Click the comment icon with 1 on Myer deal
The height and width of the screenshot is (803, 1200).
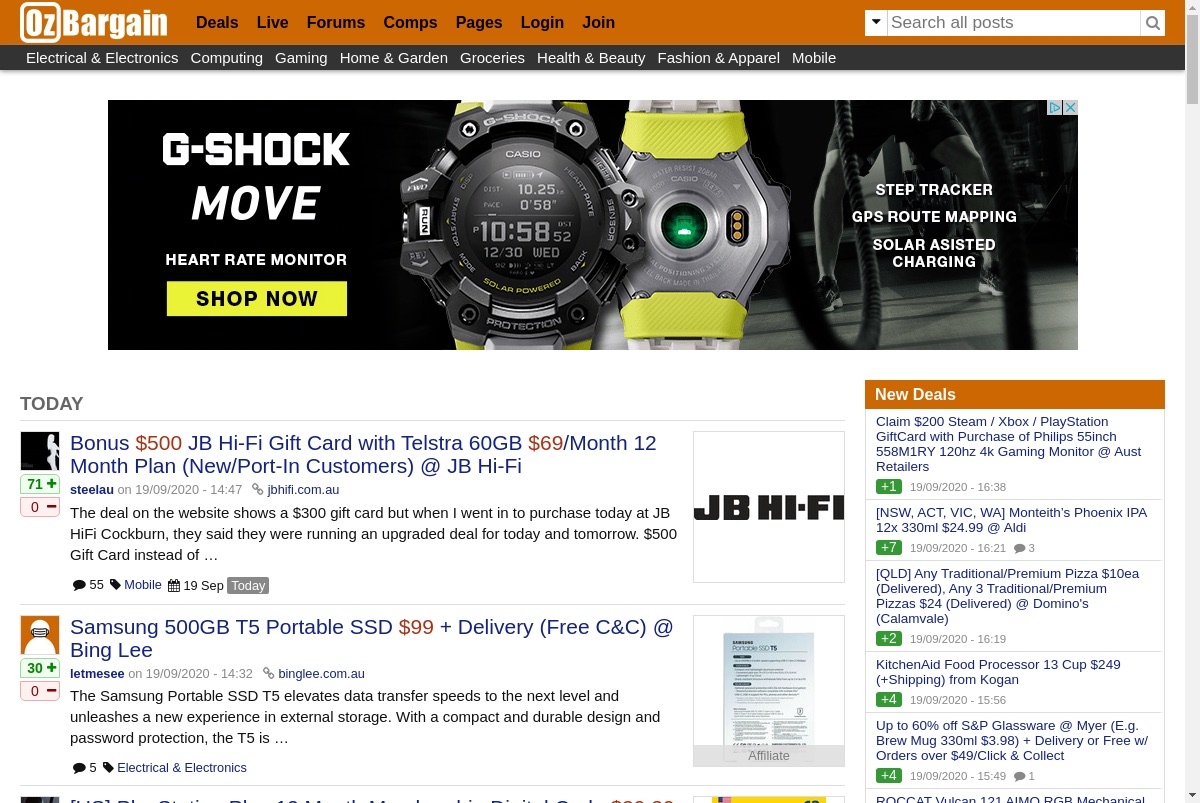point(1024,776)
